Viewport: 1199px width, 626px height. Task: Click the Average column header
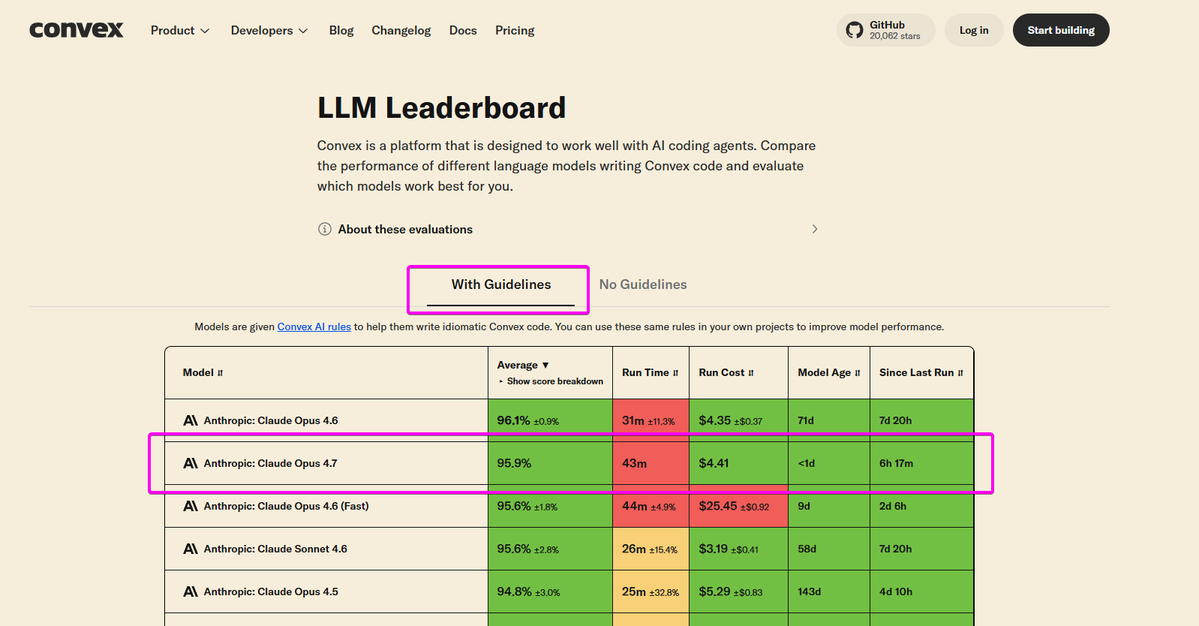[551, 373]
